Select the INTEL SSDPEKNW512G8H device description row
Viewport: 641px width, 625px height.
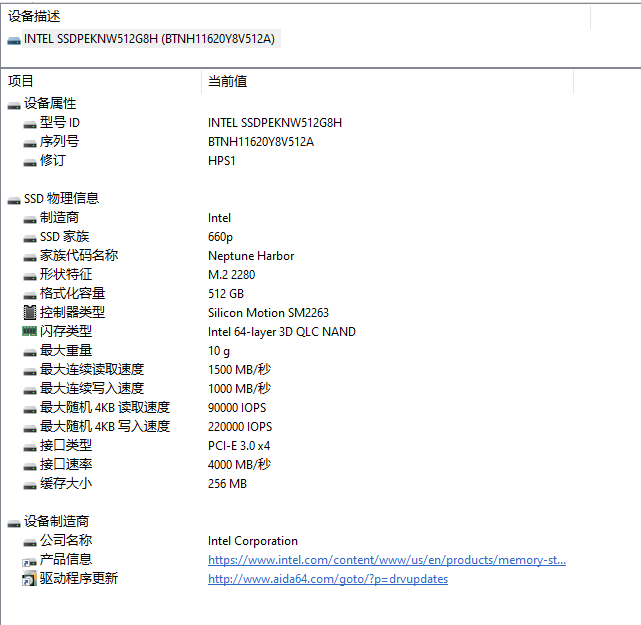149,39
